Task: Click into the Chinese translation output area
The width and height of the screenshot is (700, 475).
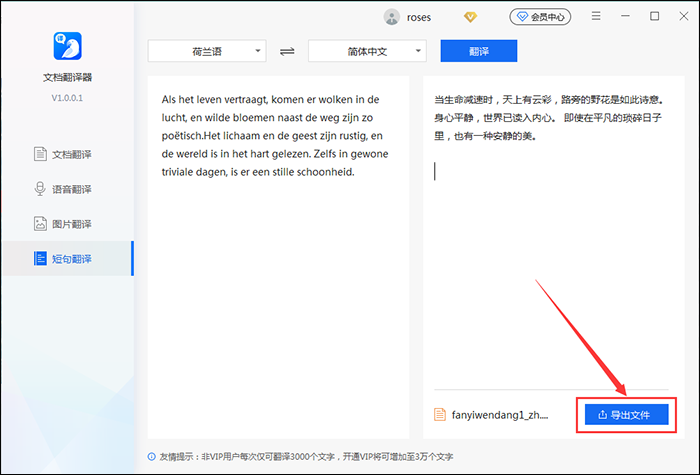Action: tap(553, 232)
